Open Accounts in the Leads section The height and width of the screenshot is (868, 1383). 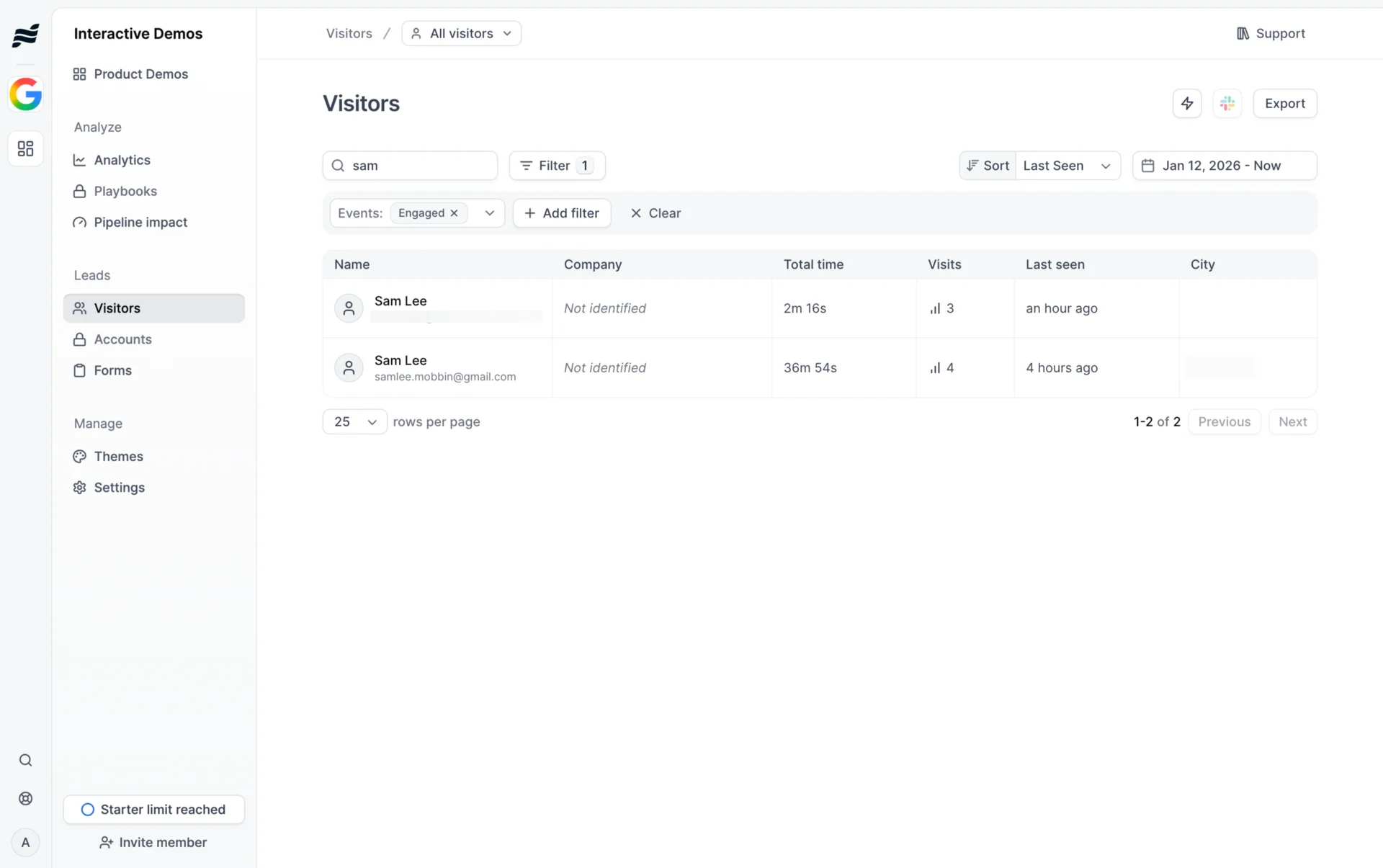(122, 339)
